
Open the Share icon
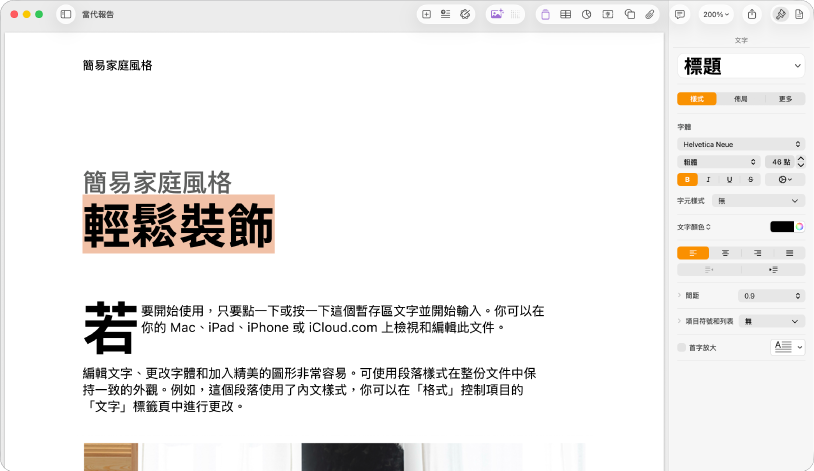(752, 15)
